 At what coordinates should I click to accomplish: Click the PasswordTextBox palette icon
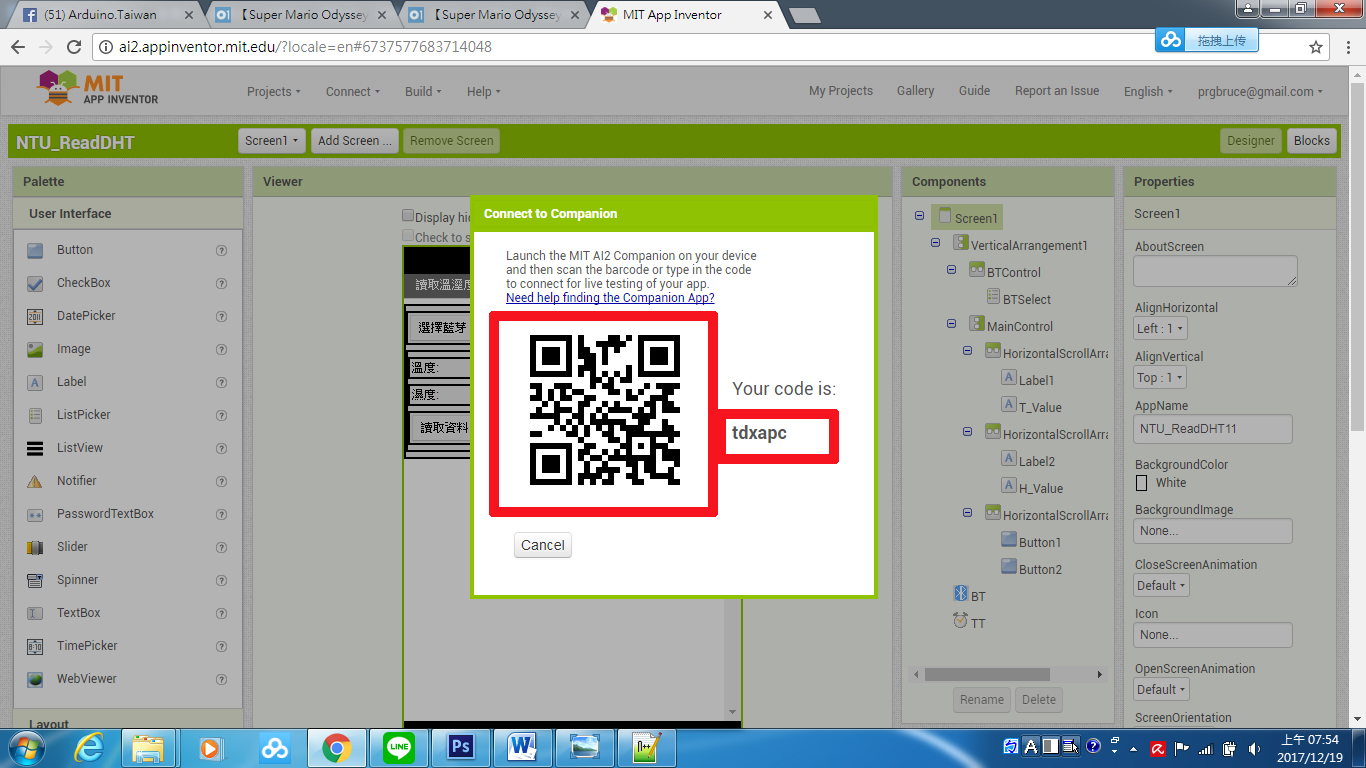click(35, 514)
